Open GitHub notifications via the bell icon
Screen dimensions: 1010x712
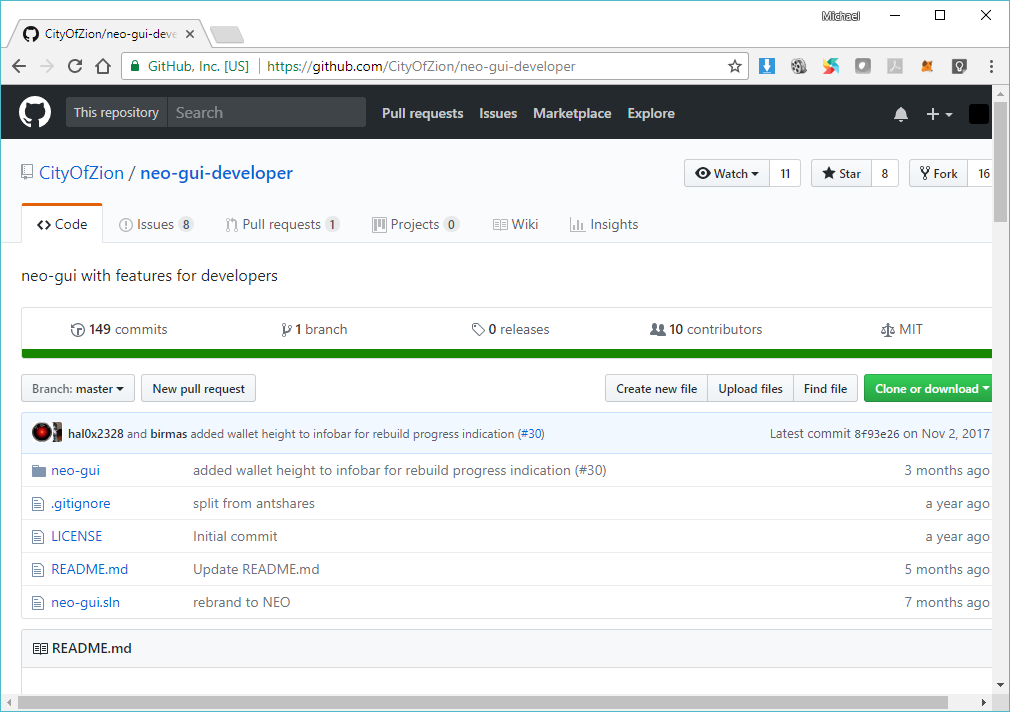pyautogui.click(x=901, y=114)
